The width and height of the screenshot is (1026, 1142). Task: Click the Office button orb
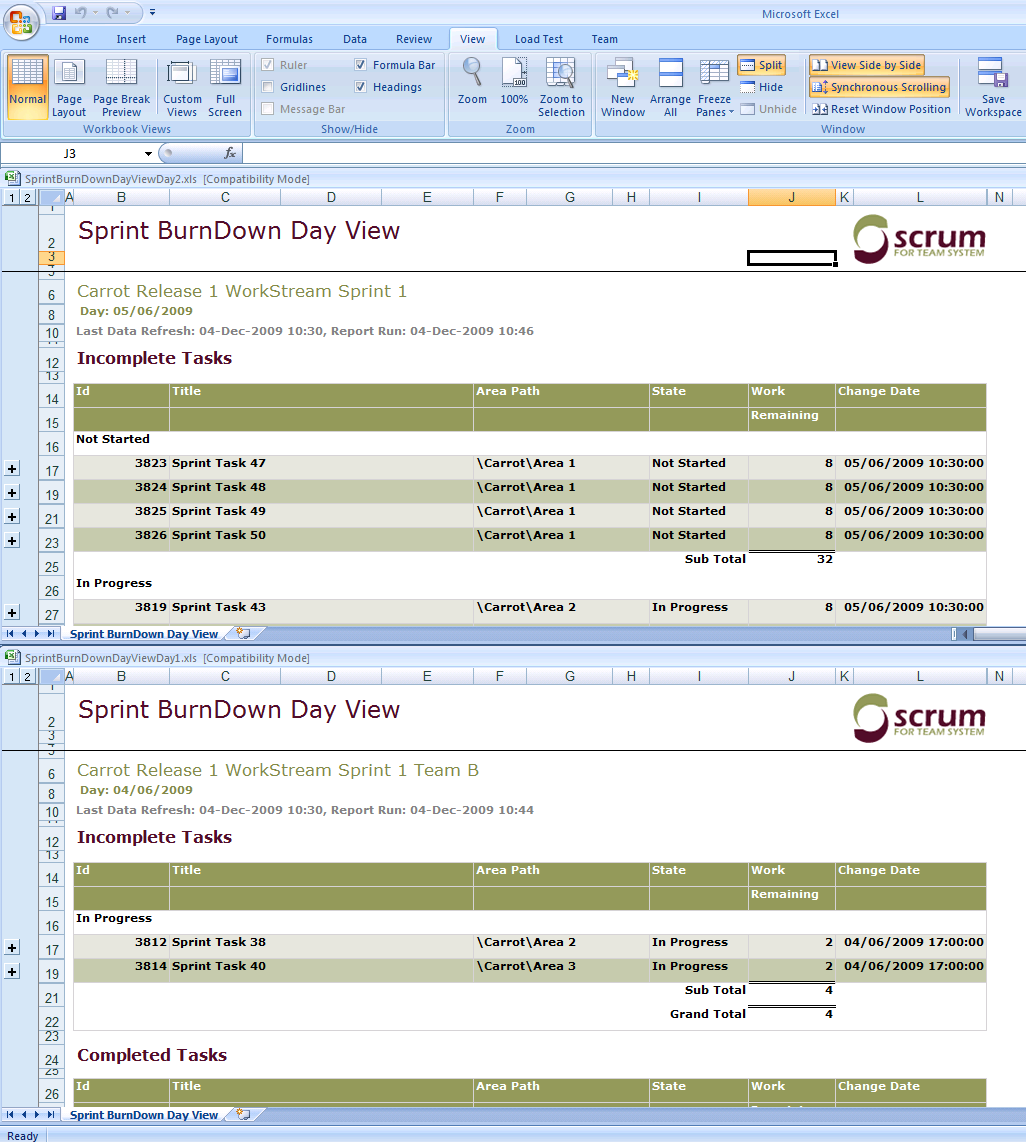[20, 23]
